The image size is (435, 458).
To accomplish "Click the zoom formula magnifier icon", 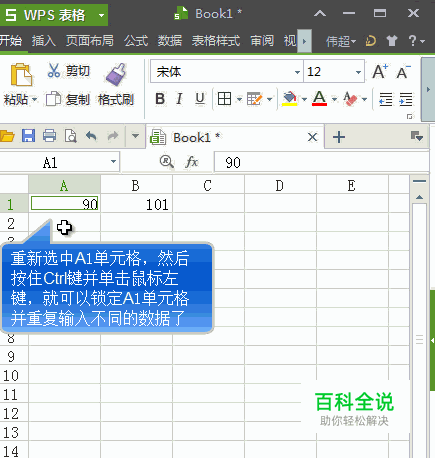I will 166,162.
